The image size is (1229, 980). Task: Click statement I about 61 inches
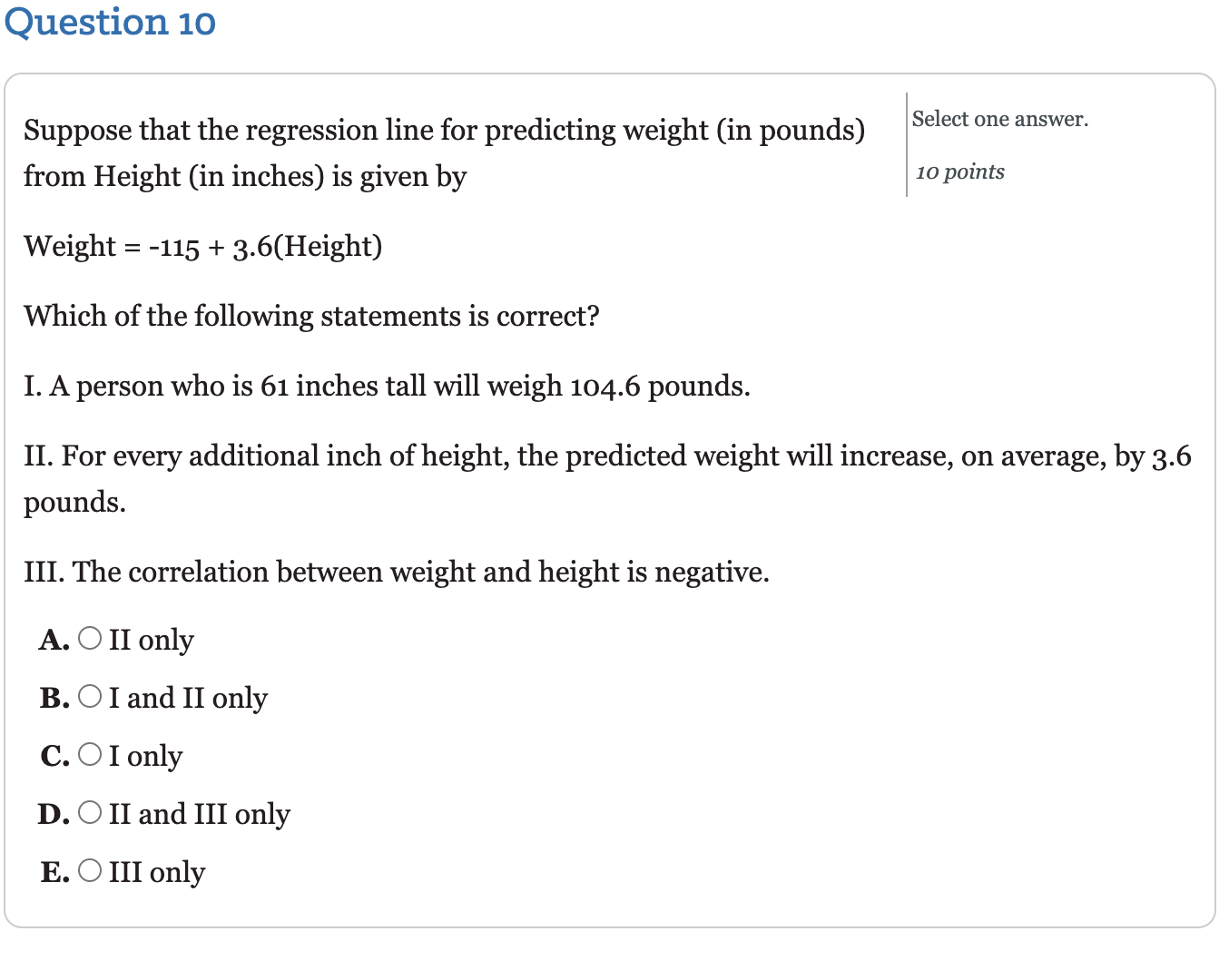click(387, 387)
